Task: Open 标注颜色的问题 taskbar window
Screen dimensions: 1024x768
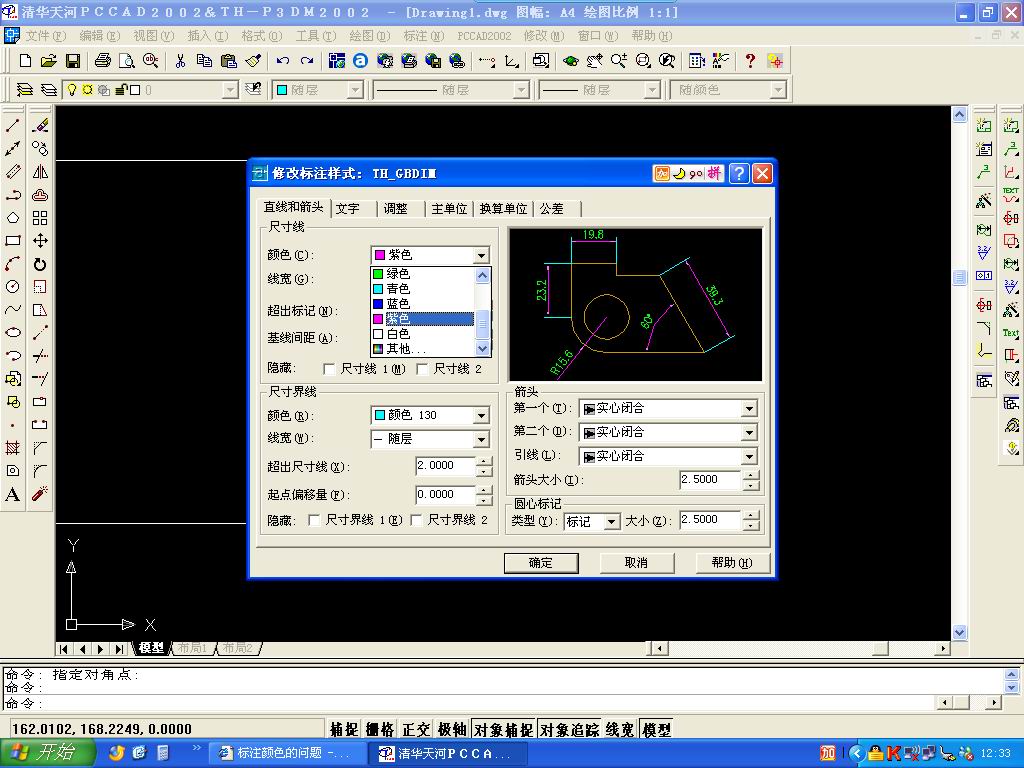Action: click(x=285, y=753)
